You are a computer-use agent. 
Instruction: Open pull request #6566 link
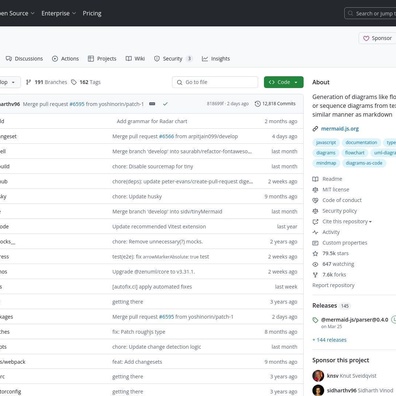[166, 136]
